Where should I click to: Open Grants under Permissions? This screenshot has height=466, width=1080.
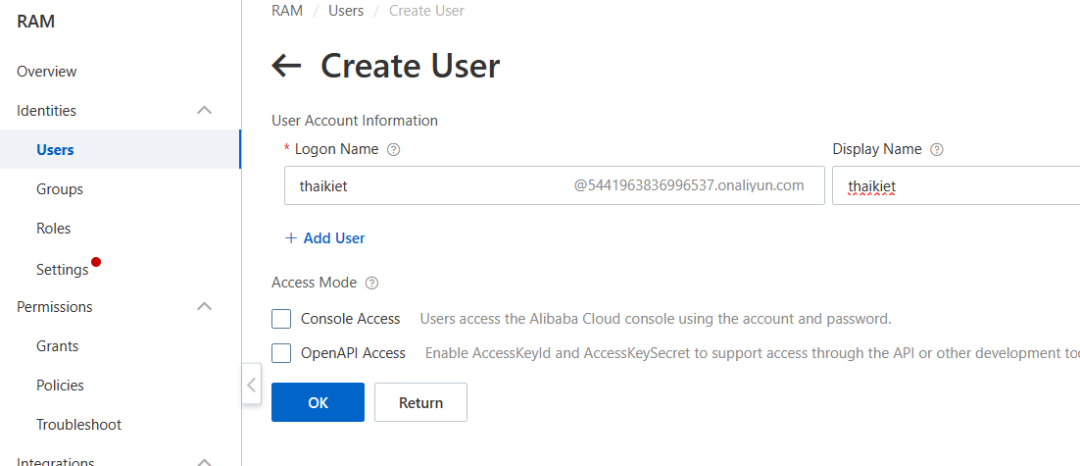(57, 346)
